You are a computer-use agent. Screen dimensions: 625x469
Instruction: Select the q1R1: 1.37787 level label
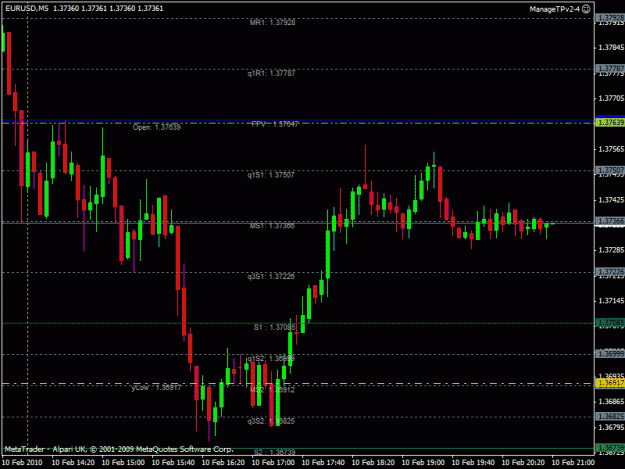click(x=271, y=73)
